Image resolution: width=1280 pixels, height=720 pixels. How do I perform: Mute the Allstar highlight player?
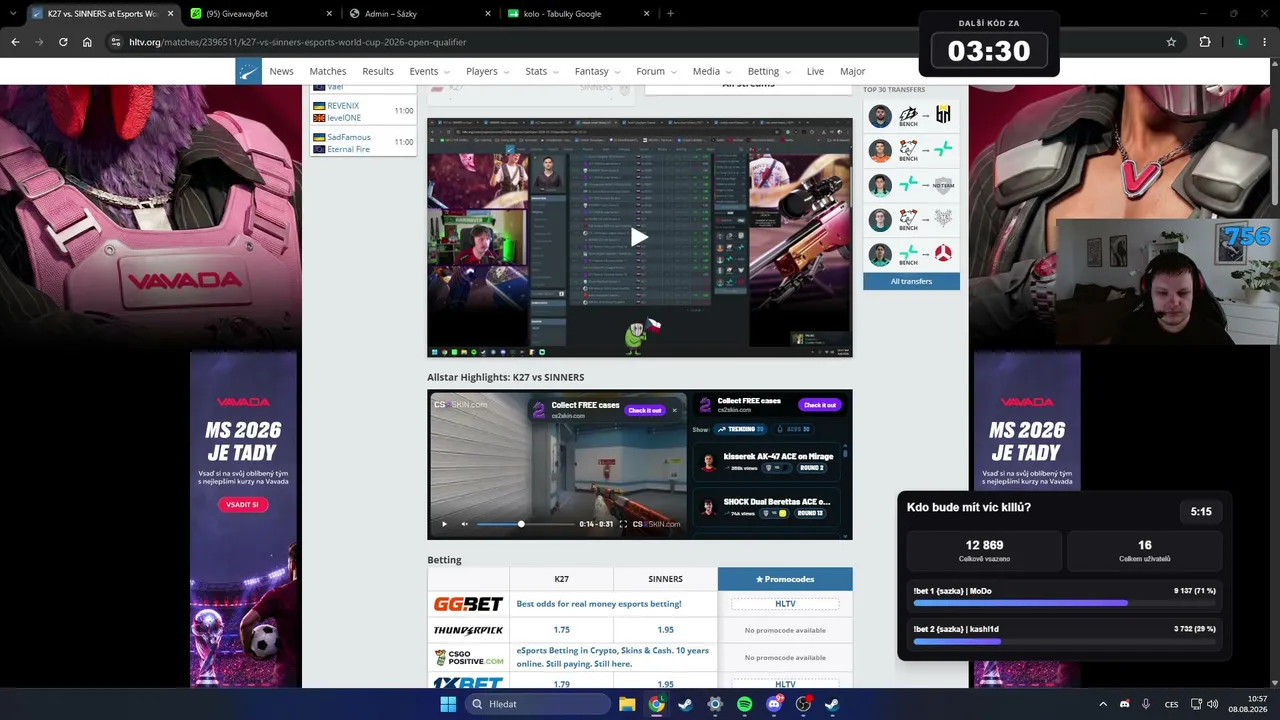tap(464, 524)
